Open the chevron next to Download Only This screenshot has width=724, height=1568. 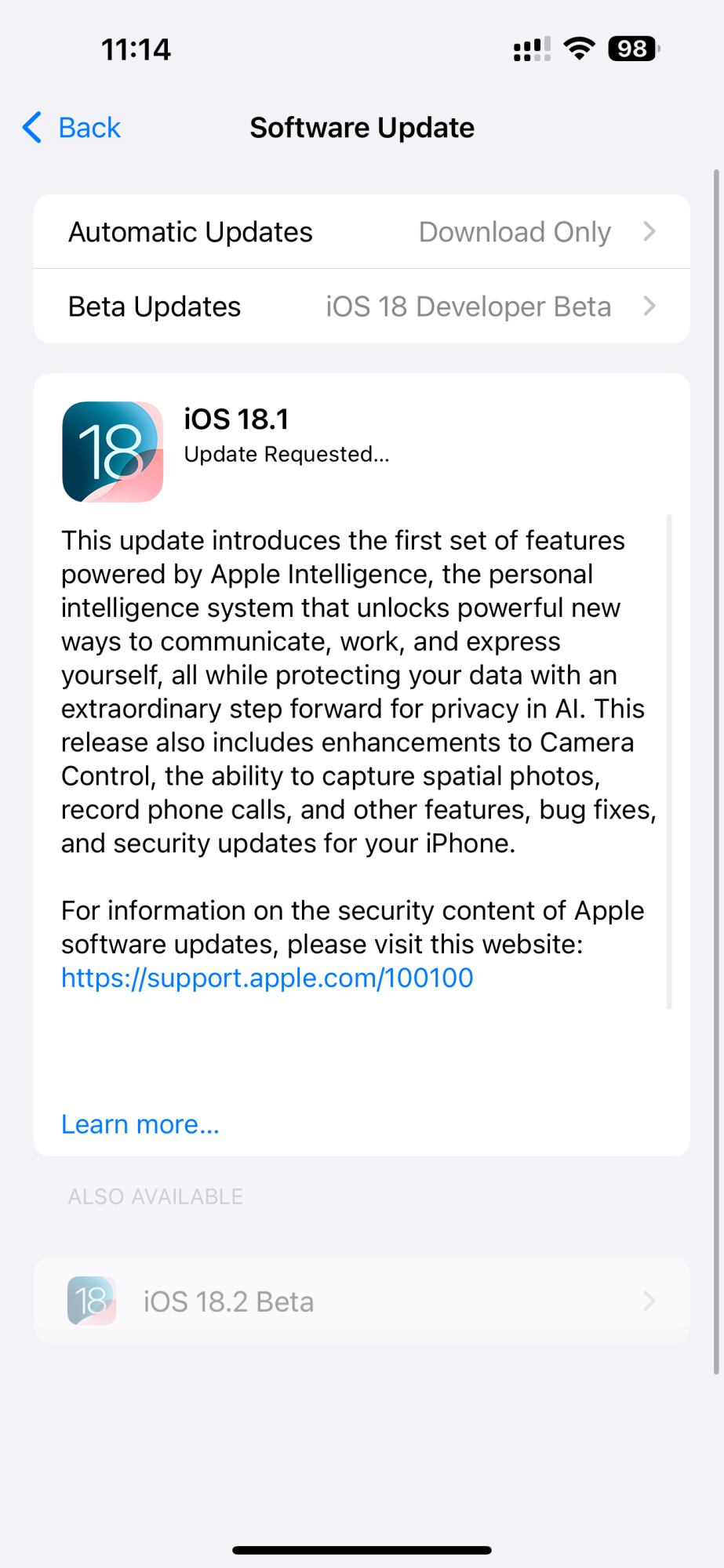(649, 231)
